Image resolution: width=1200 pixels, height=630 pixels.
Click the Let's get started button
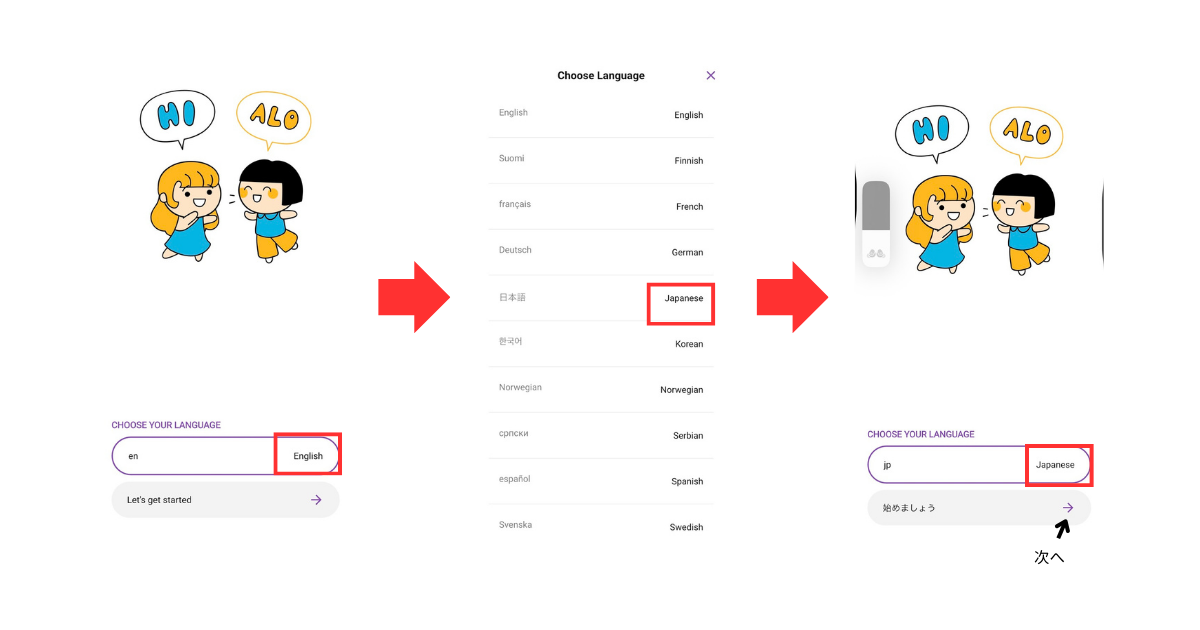click(x=226, y=500)
